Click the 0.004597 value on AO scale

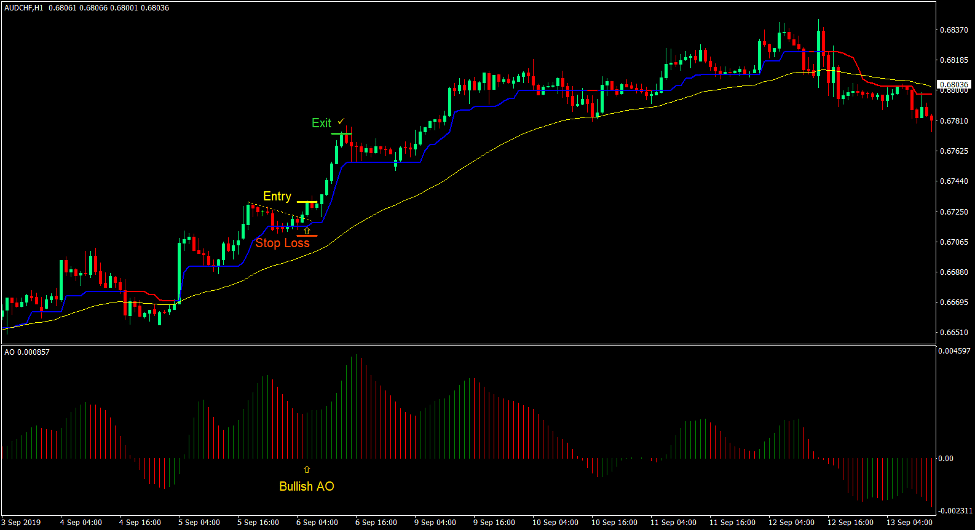[x=953, y=351]
